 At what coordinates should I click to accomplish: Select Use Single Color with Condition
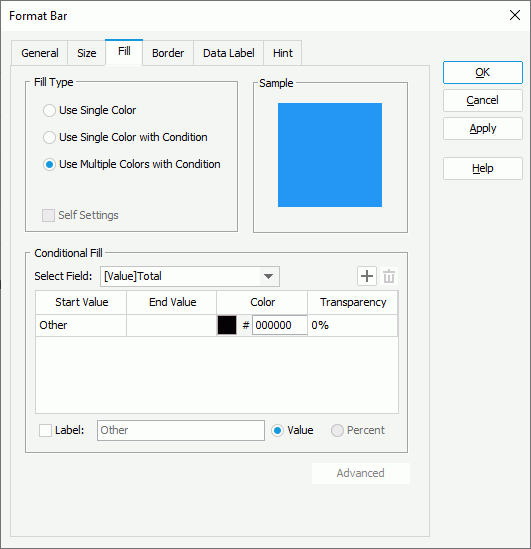click(125, 137)
